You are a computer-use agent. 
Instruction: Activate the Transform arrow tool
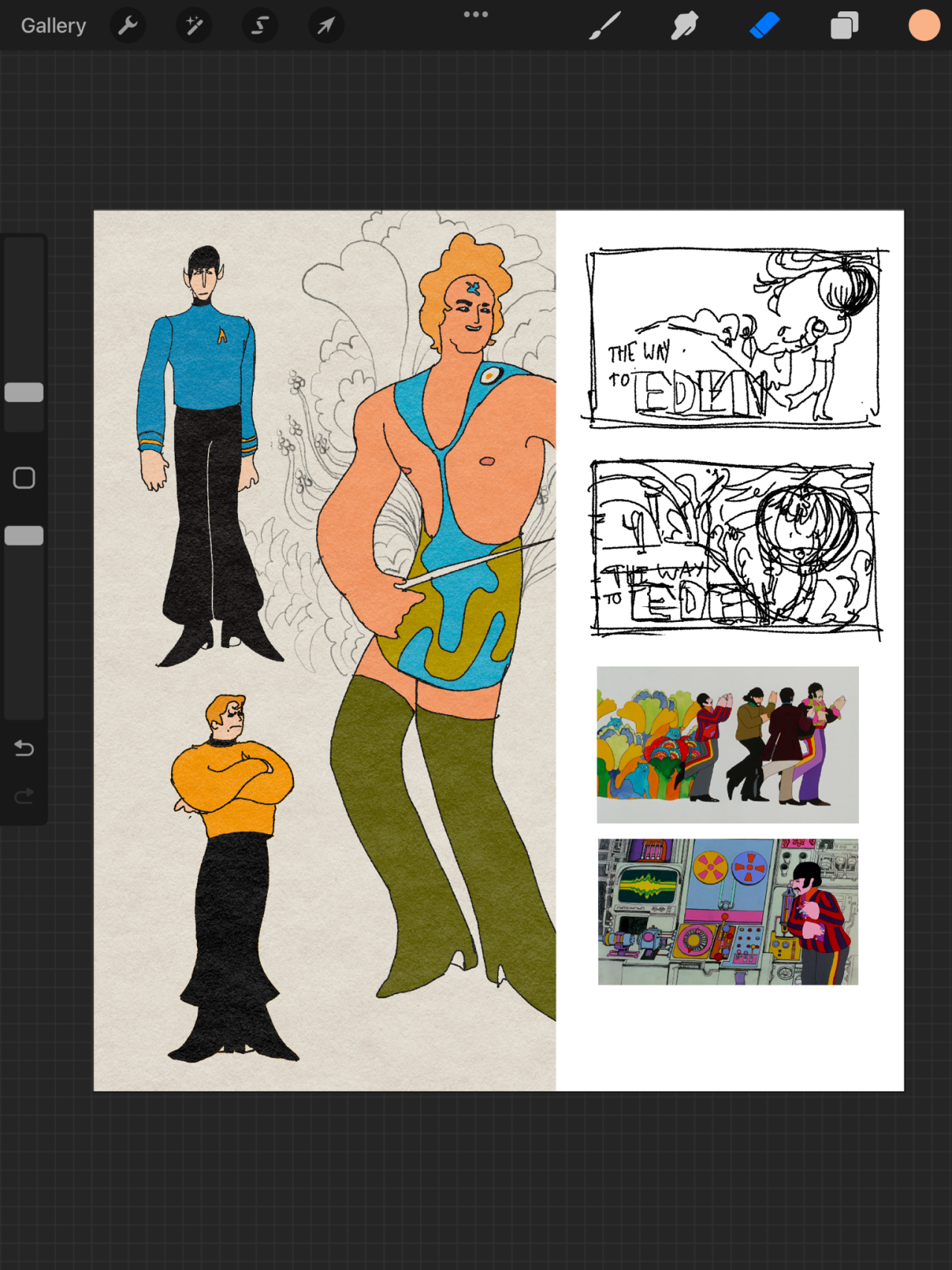(326, 26)
